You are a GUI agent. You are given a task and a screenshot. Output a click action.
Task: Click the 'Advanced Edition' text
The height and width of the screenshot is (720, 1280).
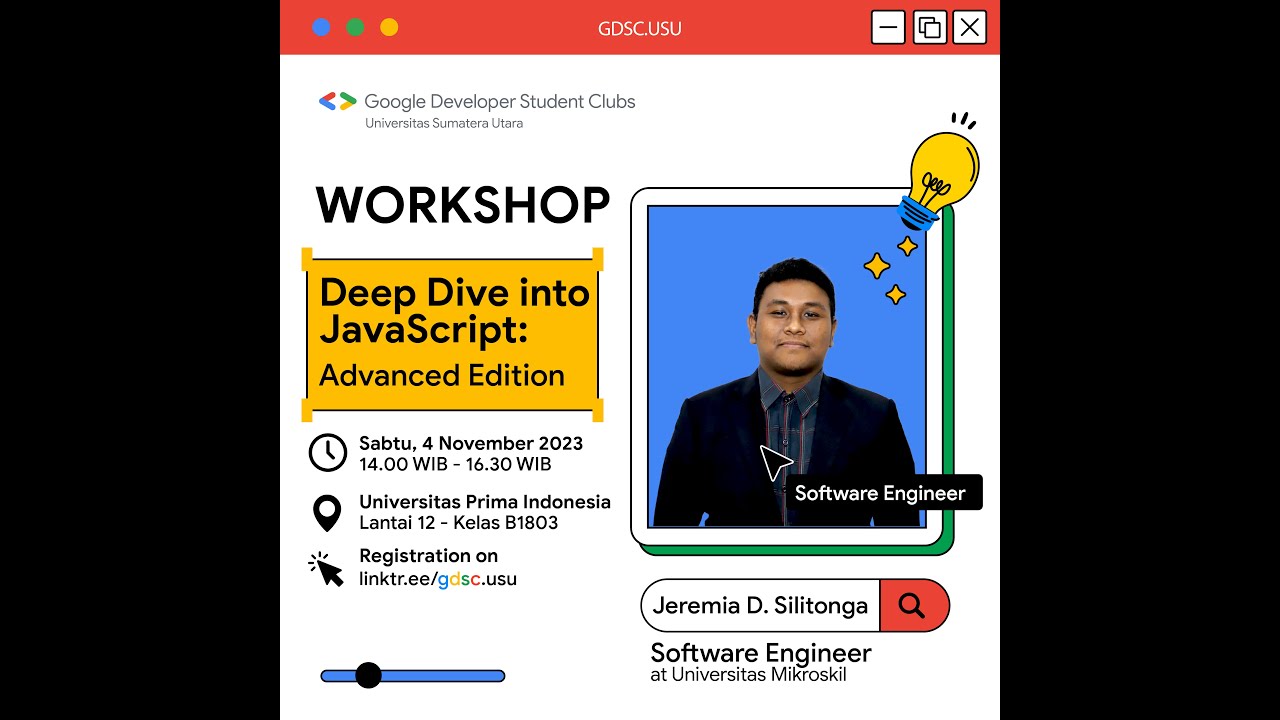pos(442,376)
